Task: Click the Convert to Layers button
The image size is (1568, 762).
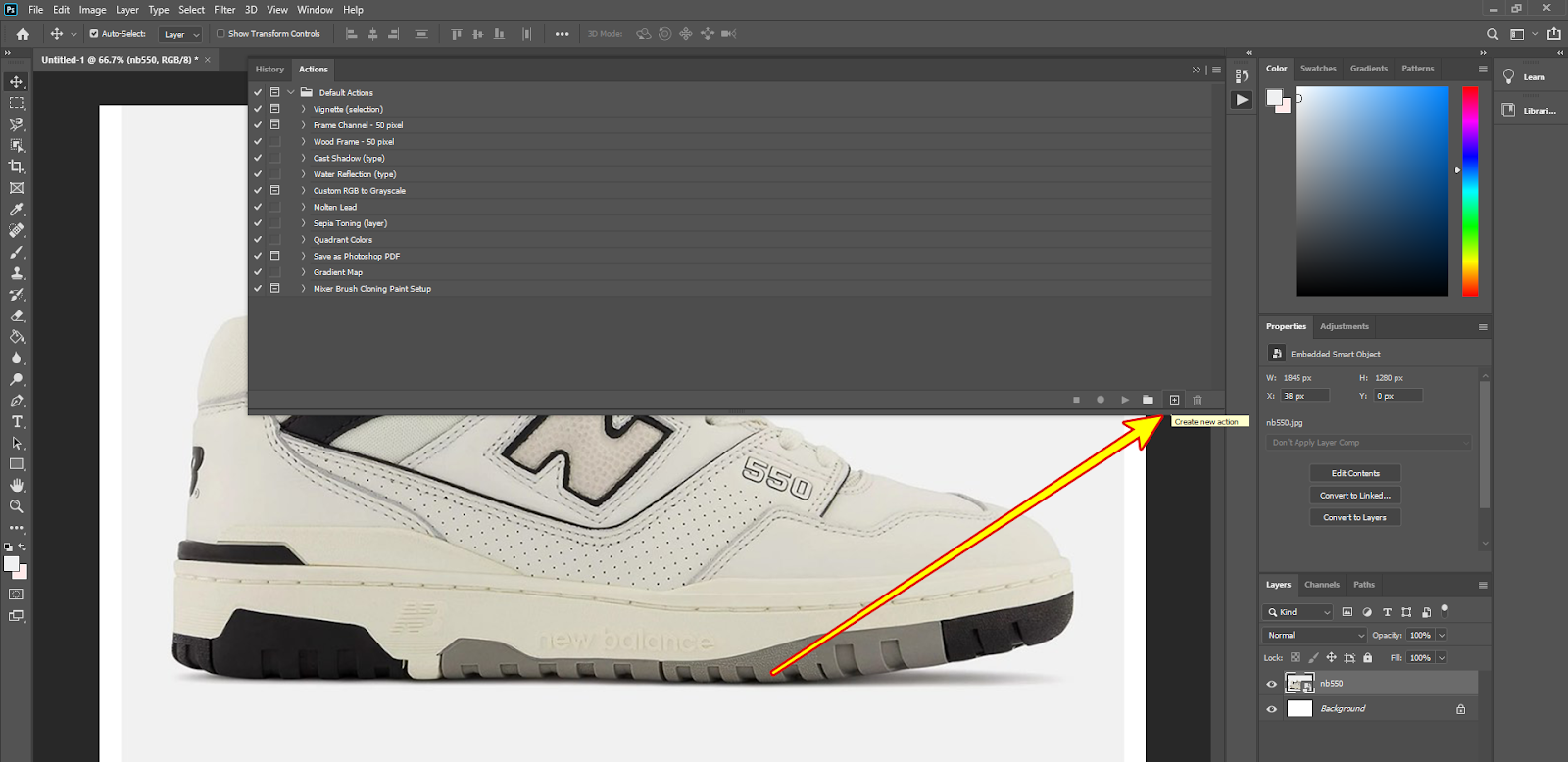Action: (x=1355, y=517)
